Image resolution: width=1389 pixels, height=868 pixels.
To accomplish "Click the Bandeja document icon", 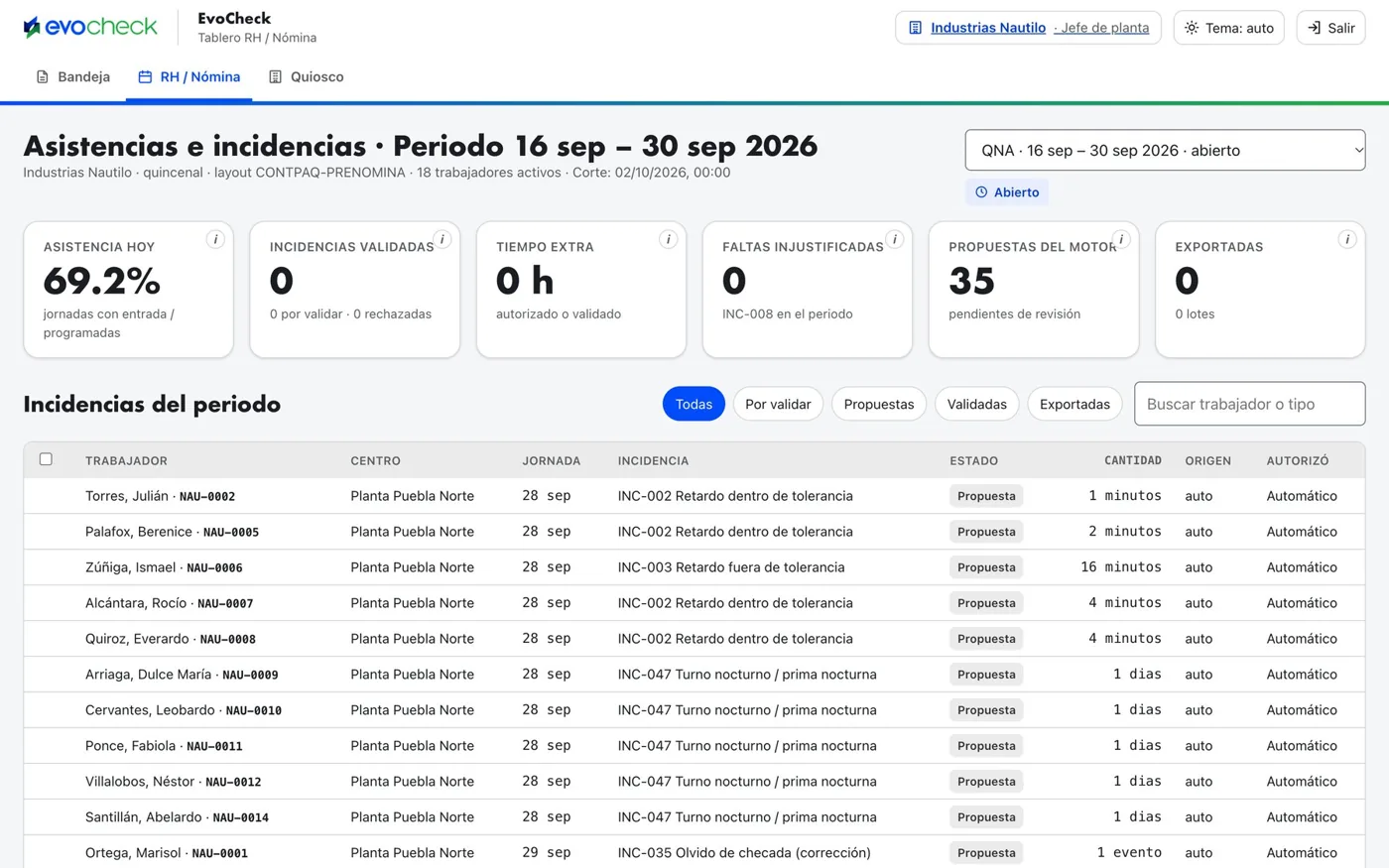I will click(43, 76).
